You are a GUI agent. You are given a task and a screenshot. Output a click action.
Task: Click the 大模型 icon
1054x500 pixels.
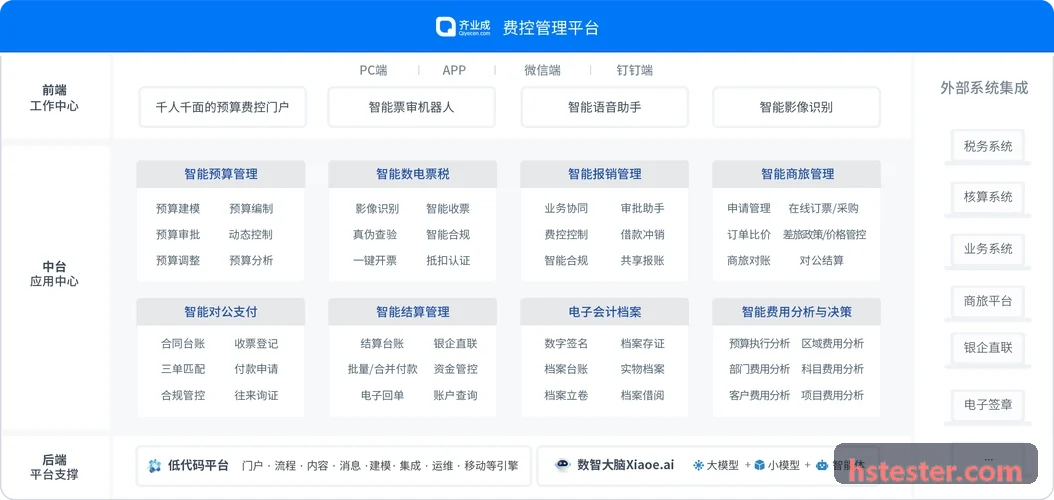coord(698,465)
